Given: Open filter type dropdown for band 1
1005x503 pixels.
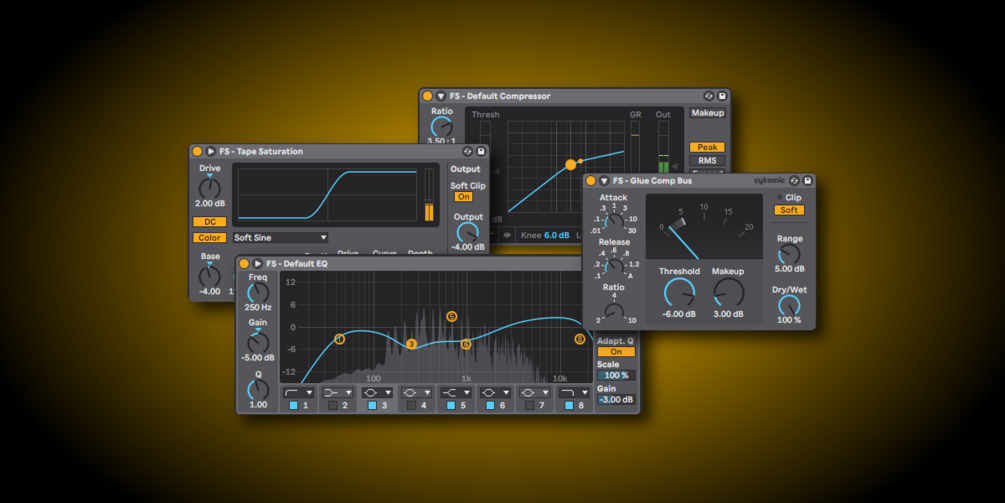Looking at the screenshot, I should tap(299, 393).
